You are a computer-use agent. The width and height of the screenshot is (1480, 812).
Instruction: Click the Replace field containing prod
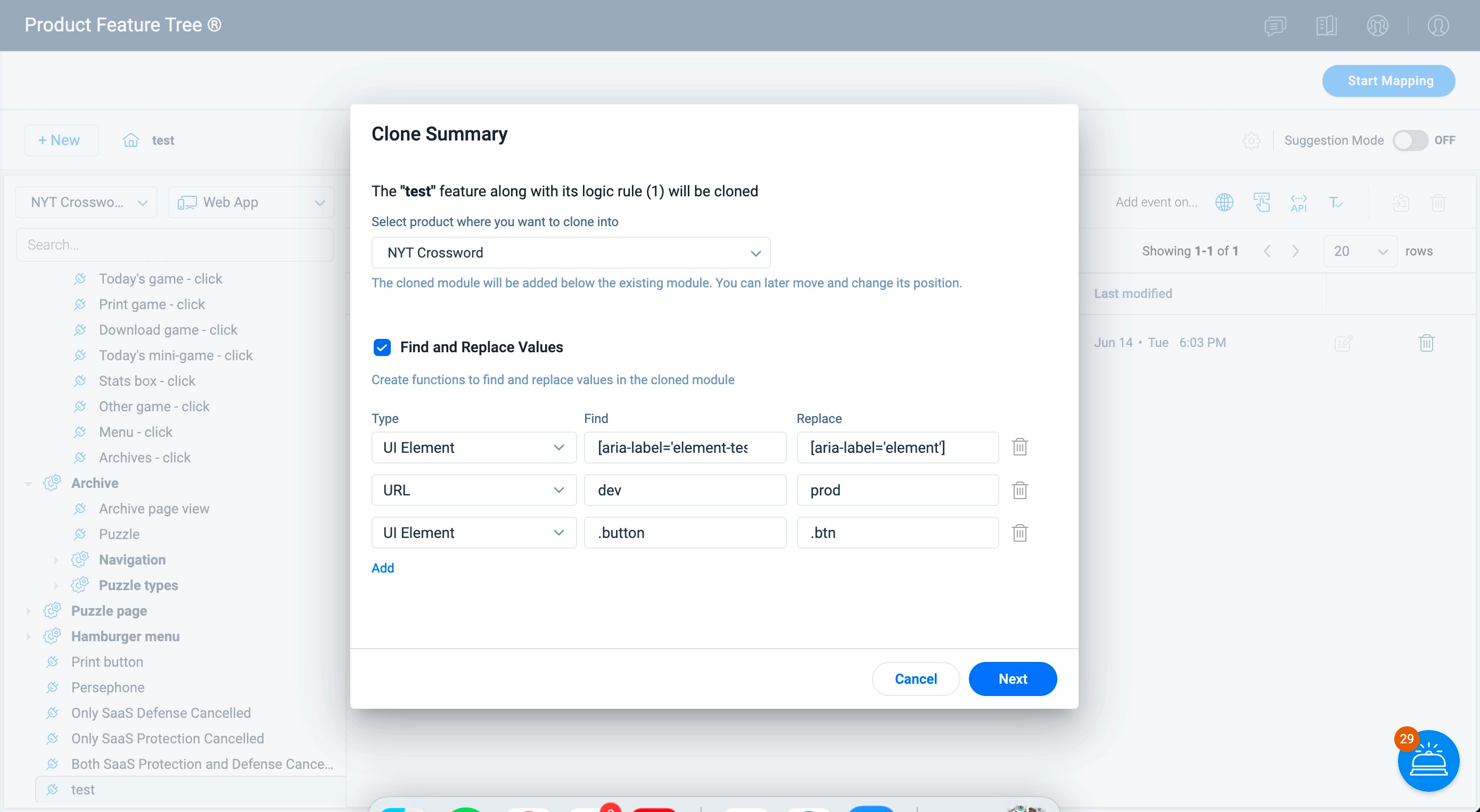898,490
